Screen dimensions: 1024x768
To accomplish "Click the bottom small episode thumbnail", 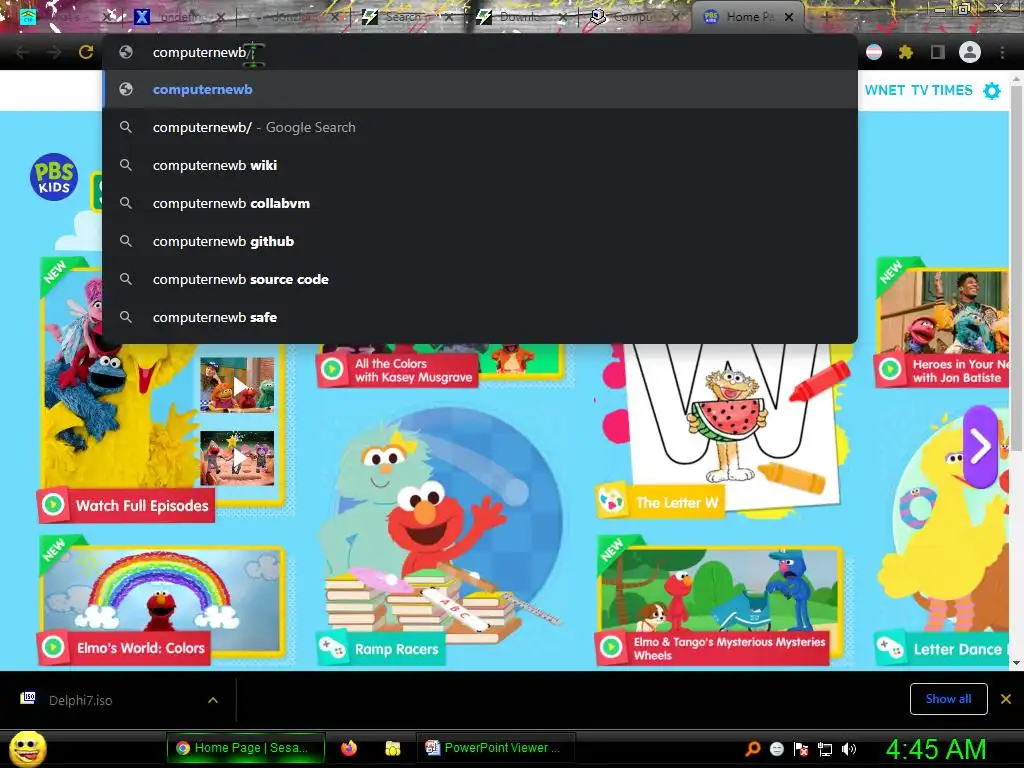I will (x=236, y=458).
